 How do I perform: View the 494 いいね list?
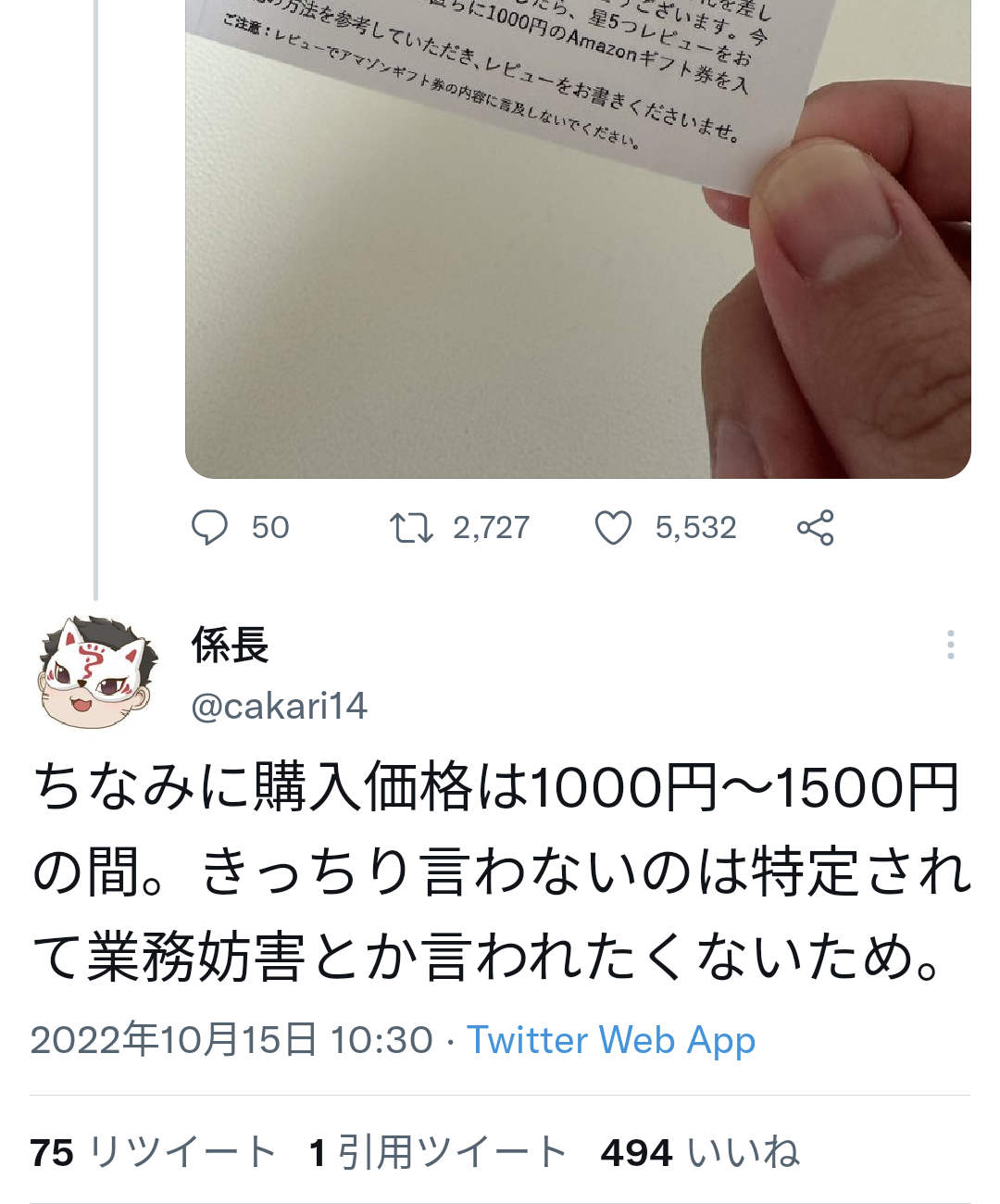pyautogui.click(x=701, y=1153)
